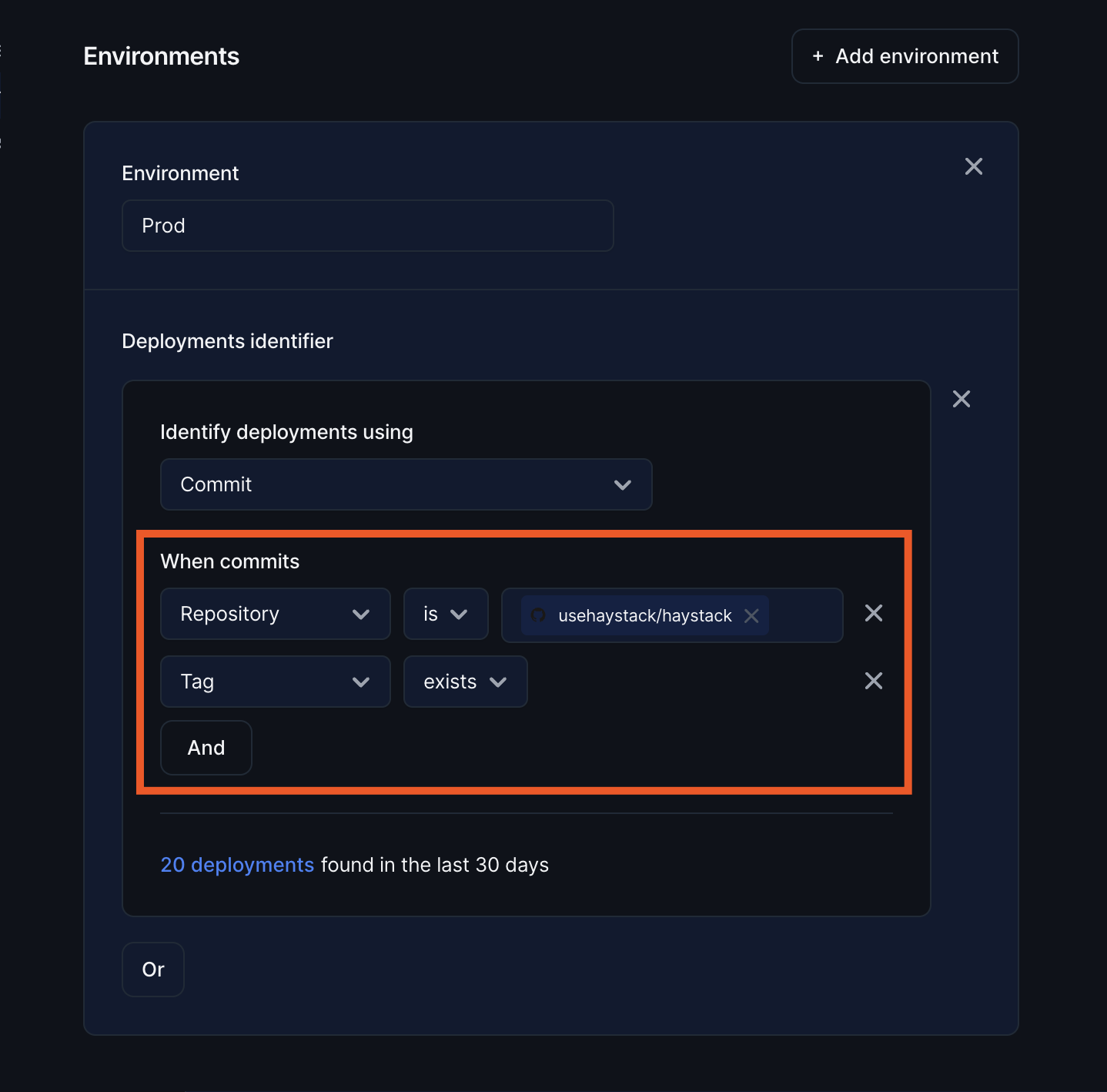Open the Commit dropdown under Identify deployments
The height and width of the screenshot is (1092, 1107).
pyautogui.click(x=406, y=484)
